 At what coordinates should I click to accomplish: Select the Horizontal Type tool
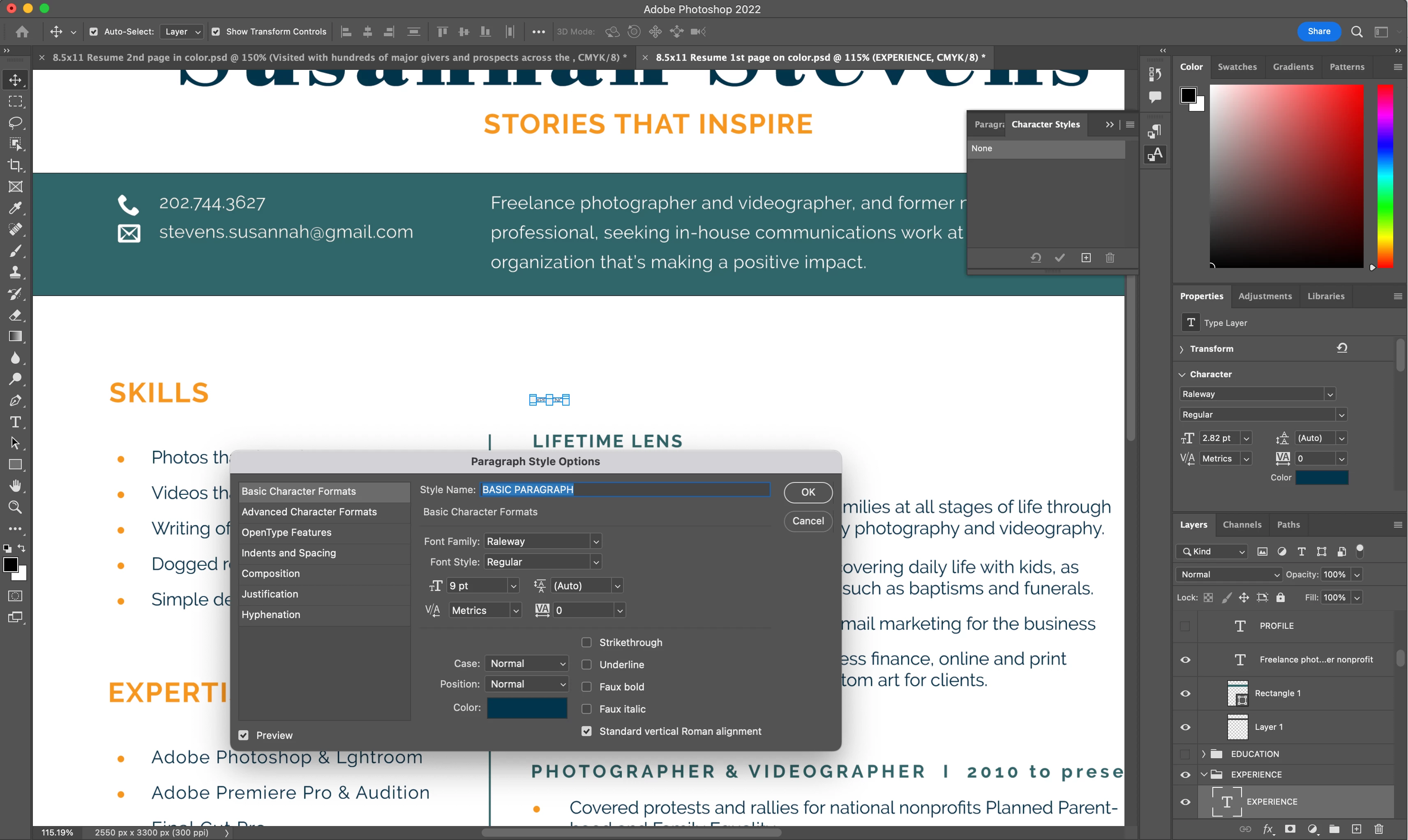click(15, 422)
